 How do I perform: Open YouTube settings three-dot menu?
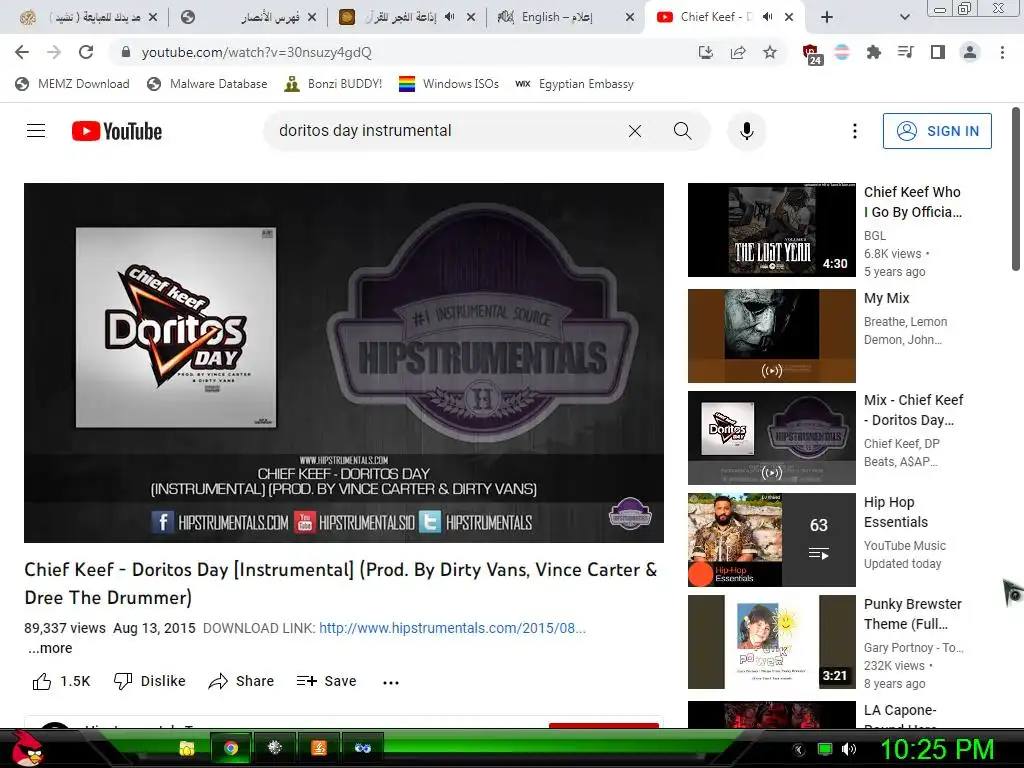(x=854, y=131)
